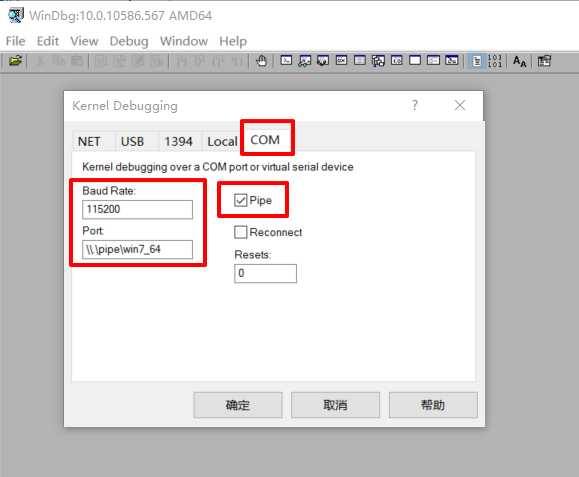Cancel with the 取消 button
Image resolution: width=579 pixels, height=477 pixels.
pyautogui.click(x=335, y=405)
